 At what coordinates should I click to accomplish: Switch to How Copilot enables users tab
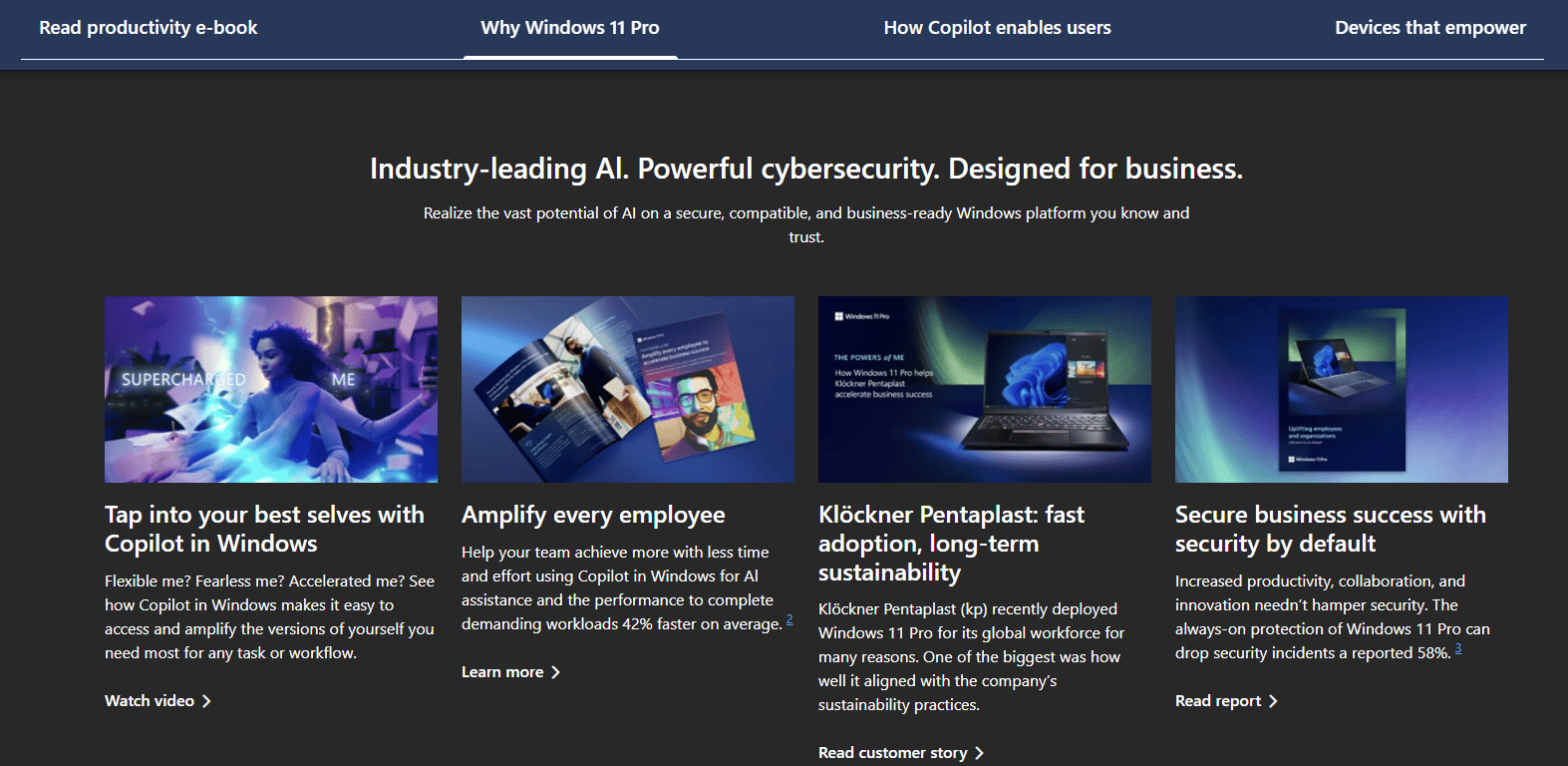[x=997, y=28]
